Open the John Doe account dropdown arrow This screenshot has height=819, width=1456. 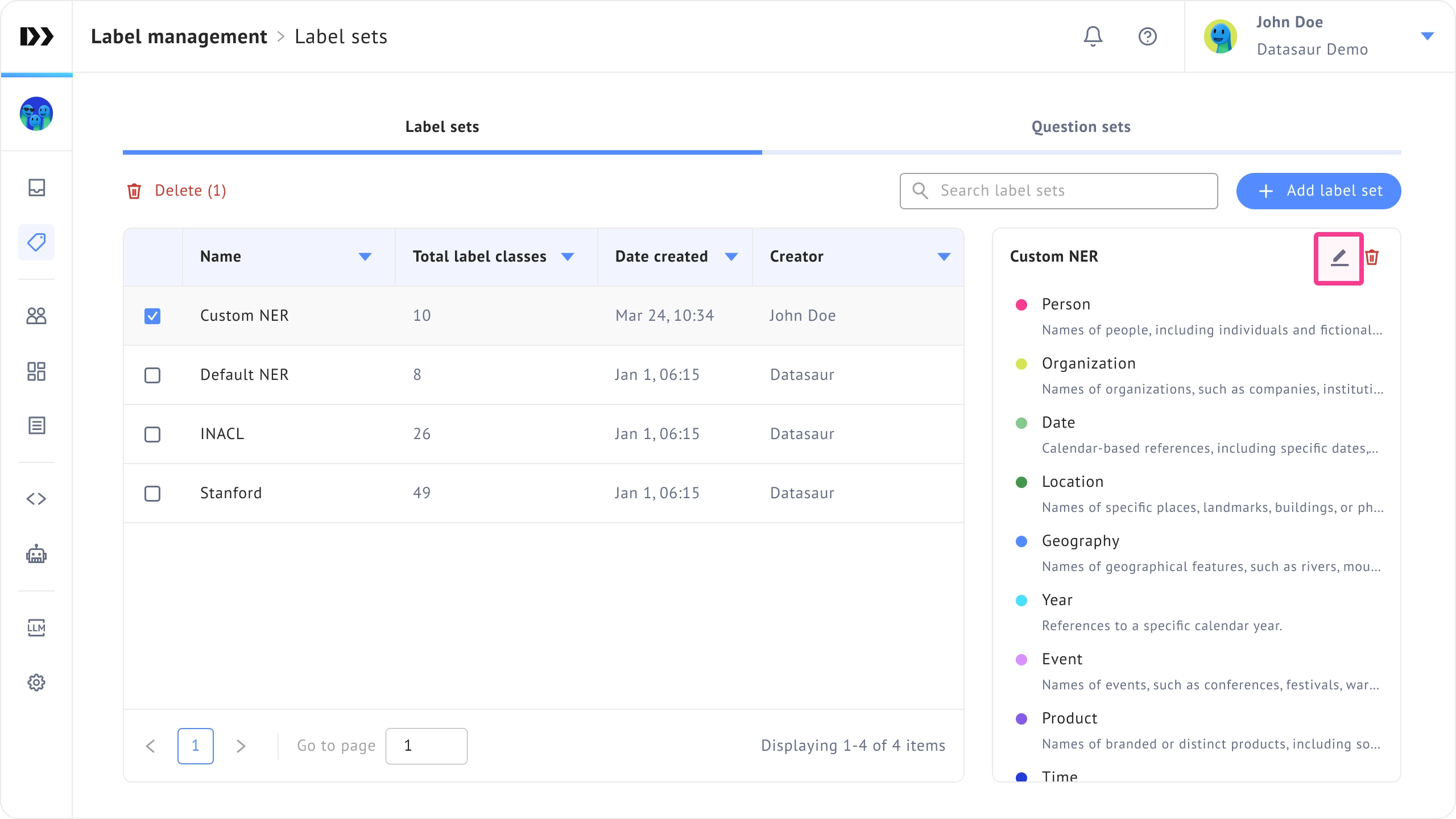(1427, 36)
